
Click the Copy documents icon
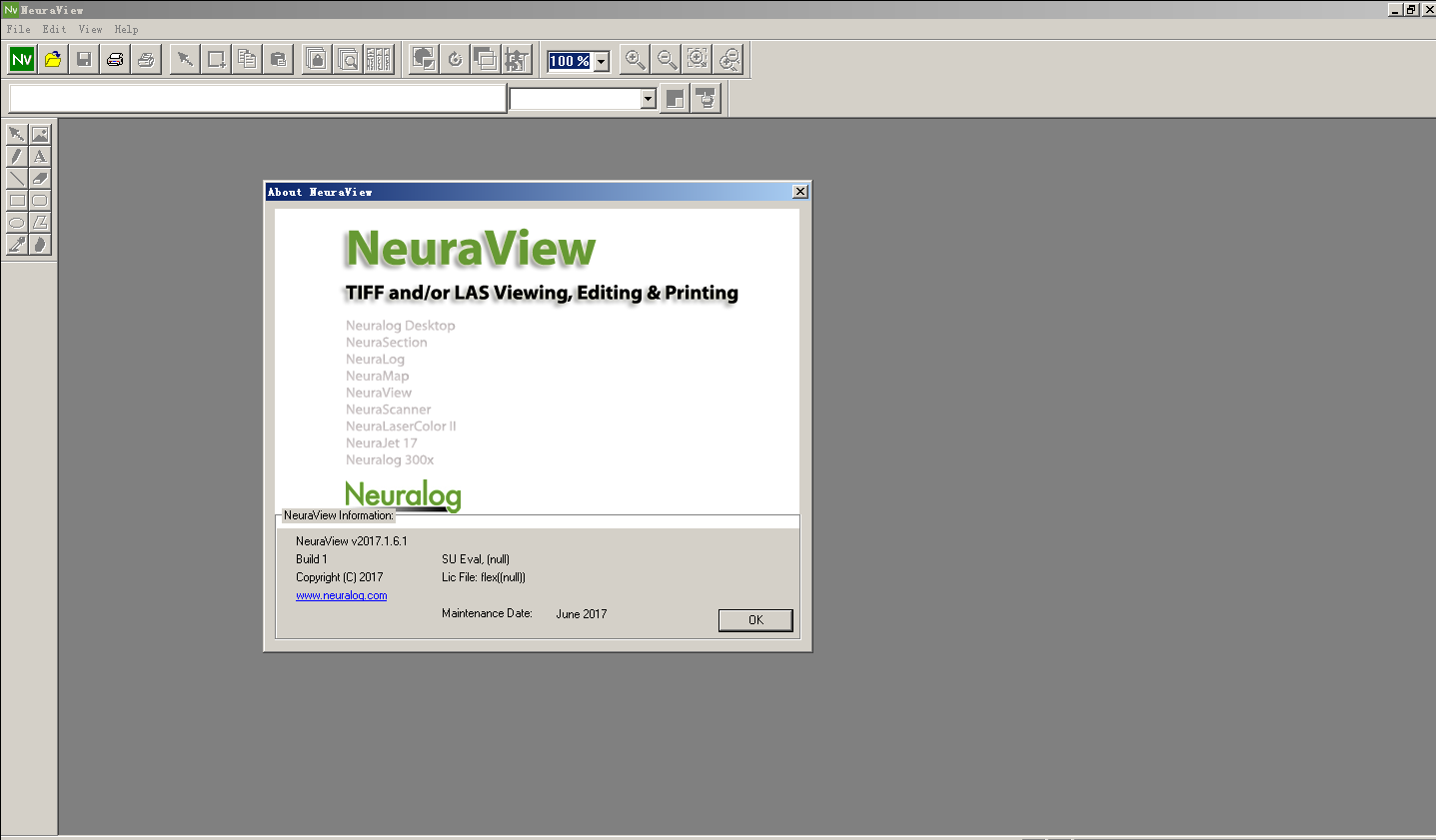(247, 60)
